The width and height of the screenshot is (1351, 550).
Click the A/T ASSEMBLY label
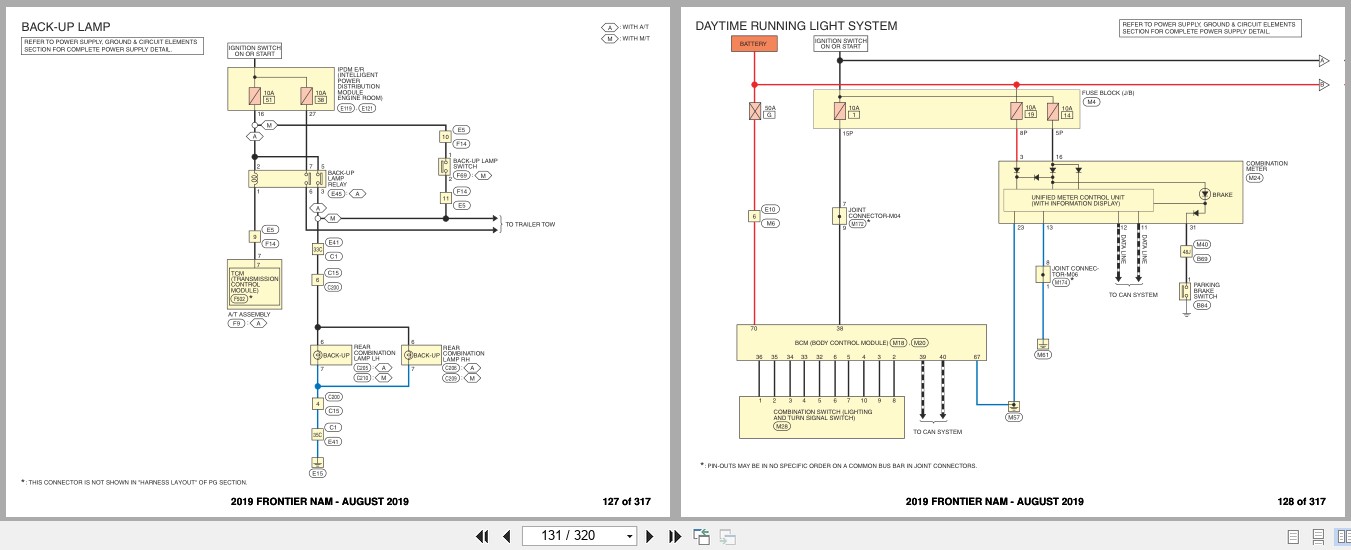[x=249, y=315]
